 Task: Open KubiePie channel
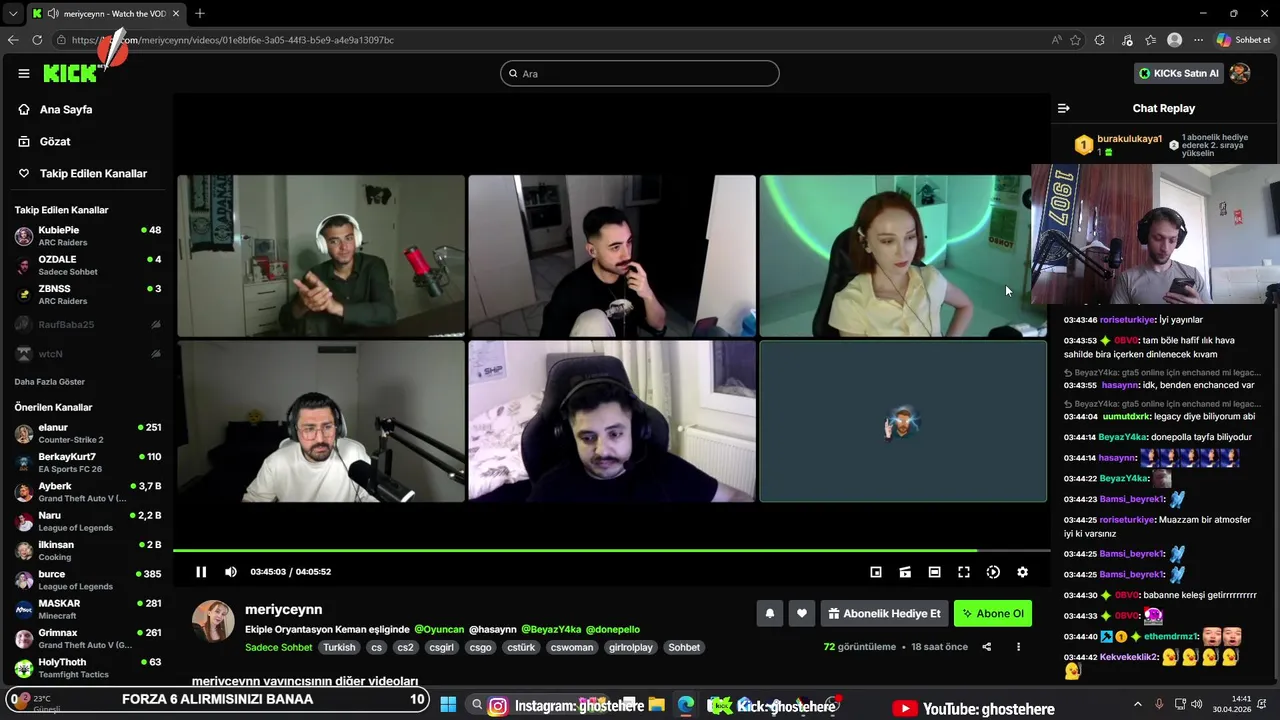88,236
